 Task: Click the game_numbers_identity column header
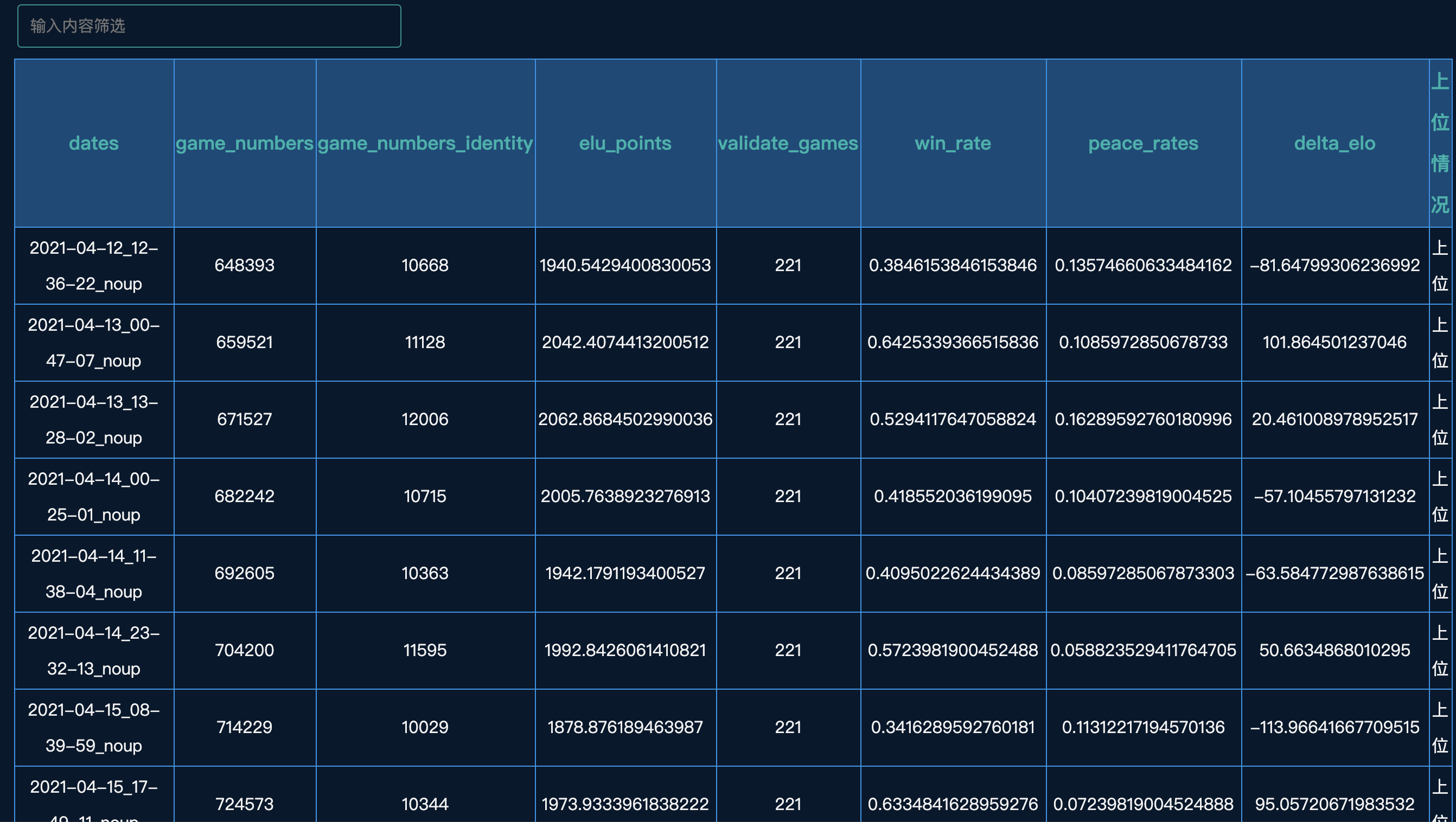tap(425, 144)
